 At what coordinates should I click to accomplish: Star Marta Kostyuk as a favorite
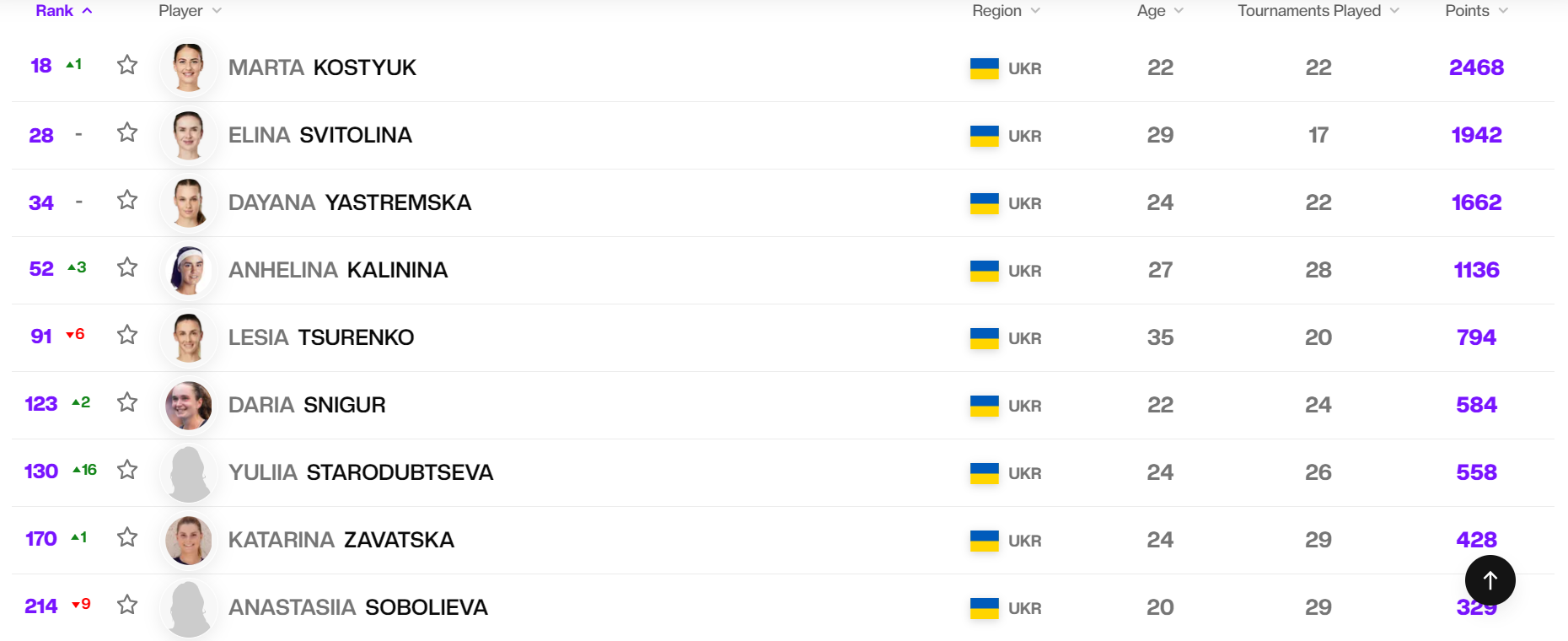(x=127, y=64)
